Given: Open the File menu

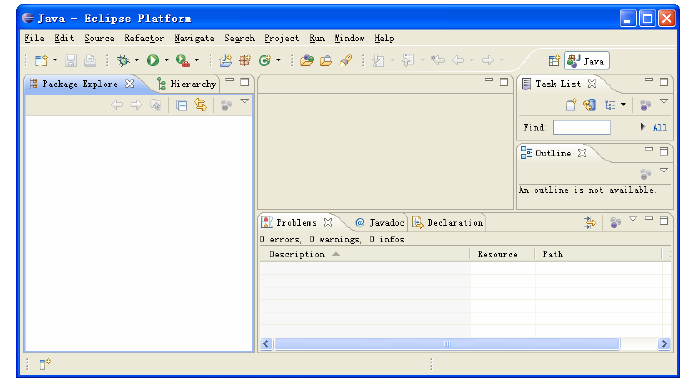Looking at the screenshot, I should pyautogui.click(x=34, y=39).
